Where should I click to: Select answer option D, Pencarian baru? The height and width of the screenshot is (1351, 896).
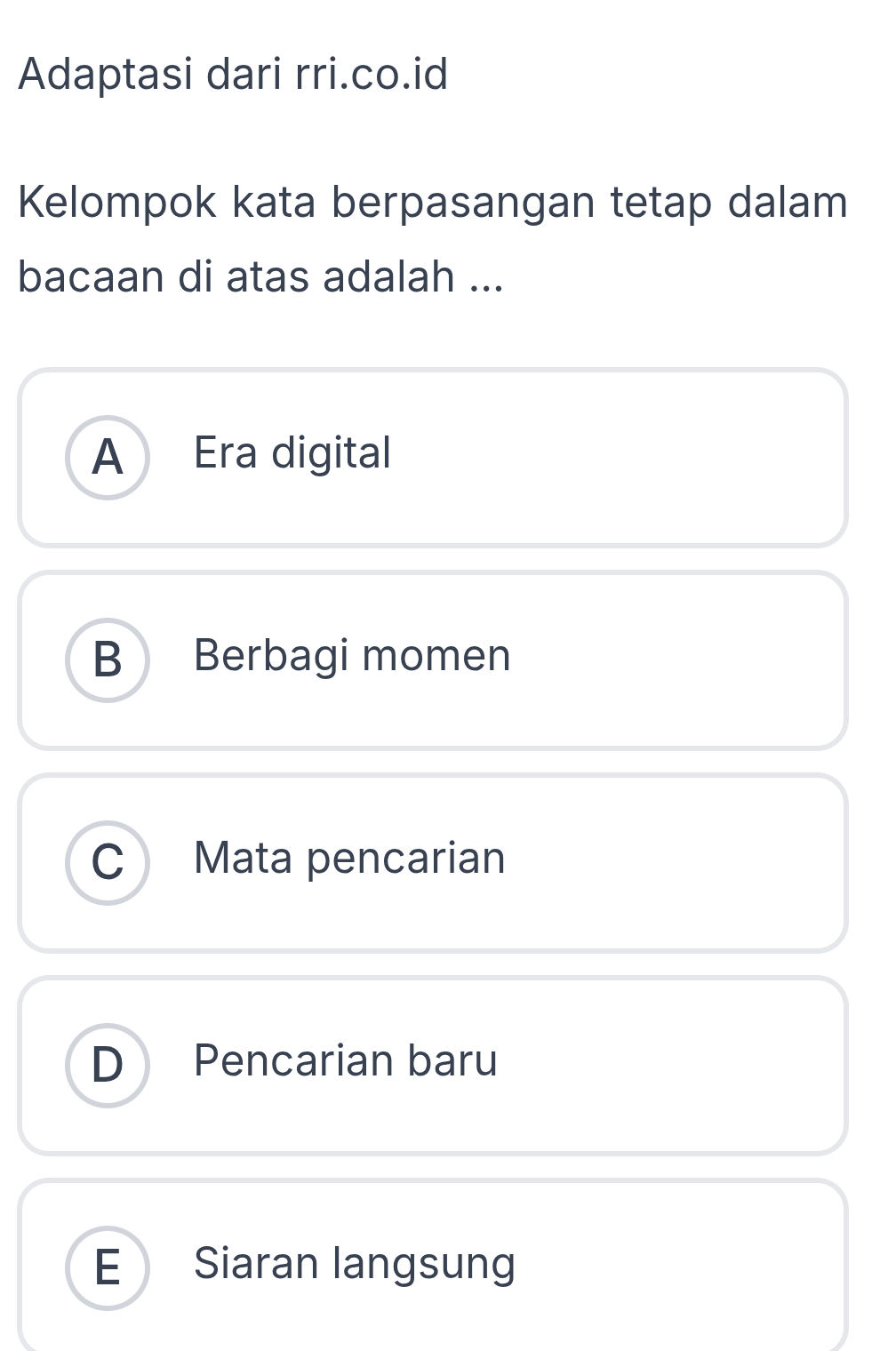point(433,1061)
